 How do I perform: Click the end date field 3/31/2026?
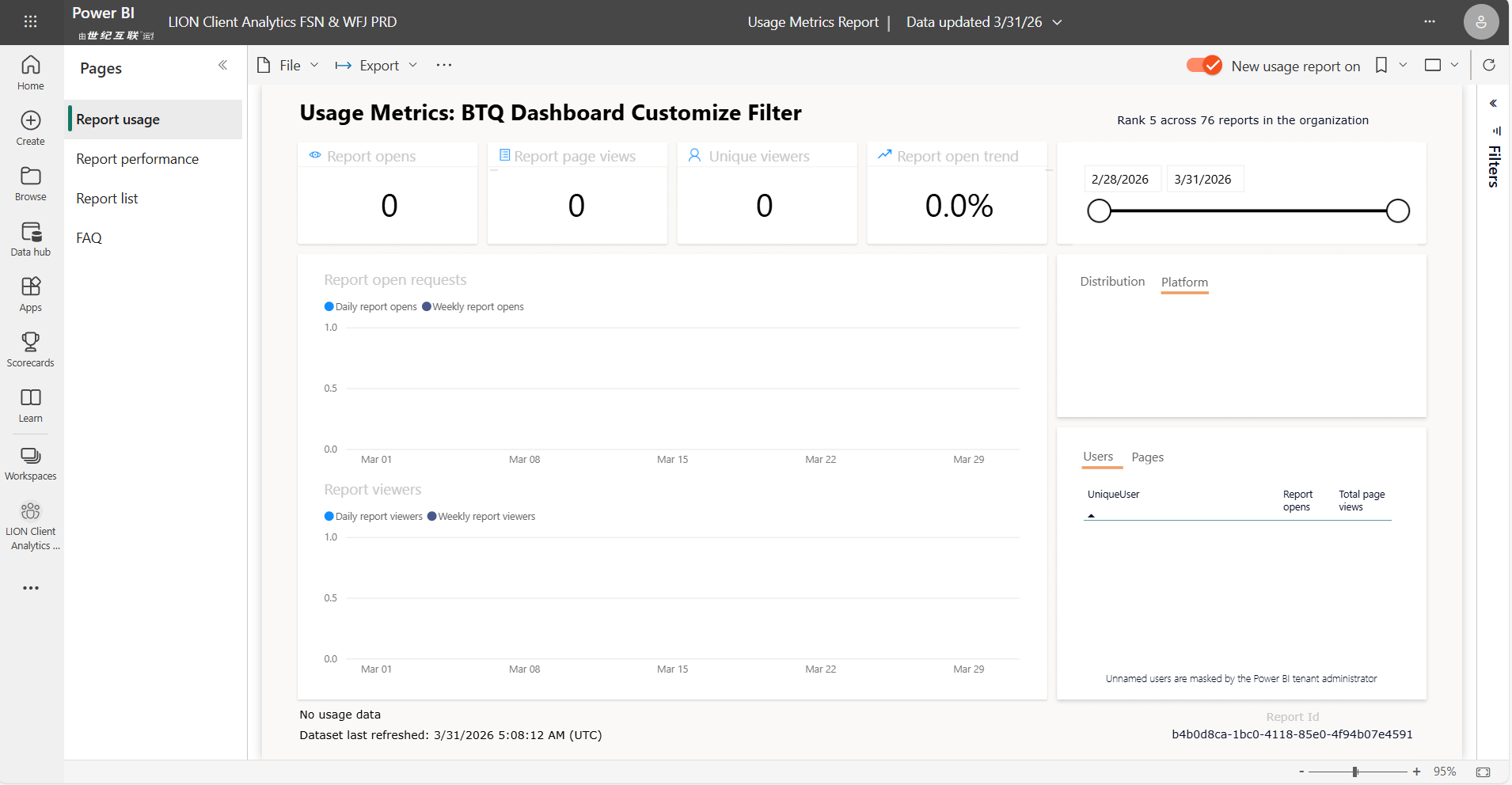coord(1203,179)
